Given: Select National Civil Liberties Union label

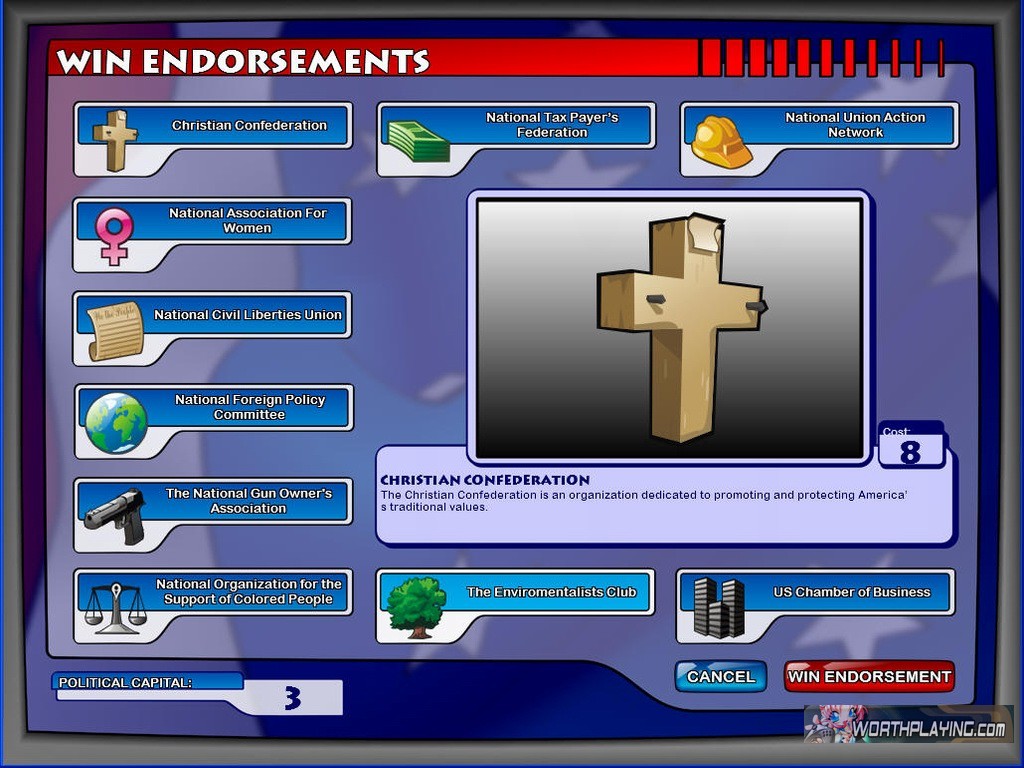Looking at the screenshot, I should click(x=247, y=315).
